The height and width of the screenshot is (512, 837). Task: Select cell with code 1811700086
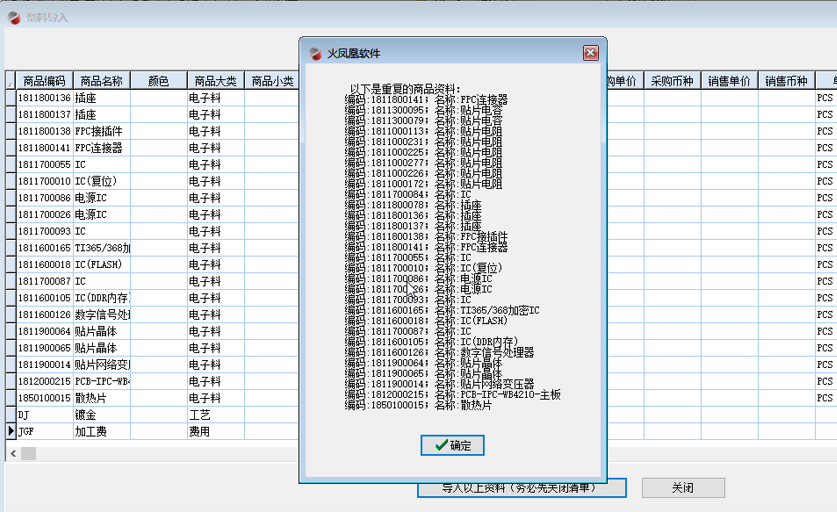44,198
